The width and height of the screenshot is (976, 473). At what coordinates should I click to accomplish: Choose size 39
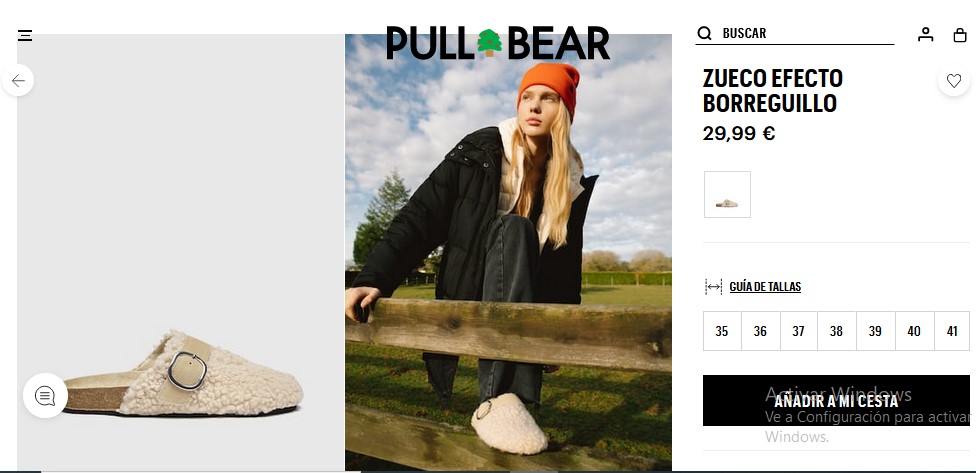click(x=875, y=331)
